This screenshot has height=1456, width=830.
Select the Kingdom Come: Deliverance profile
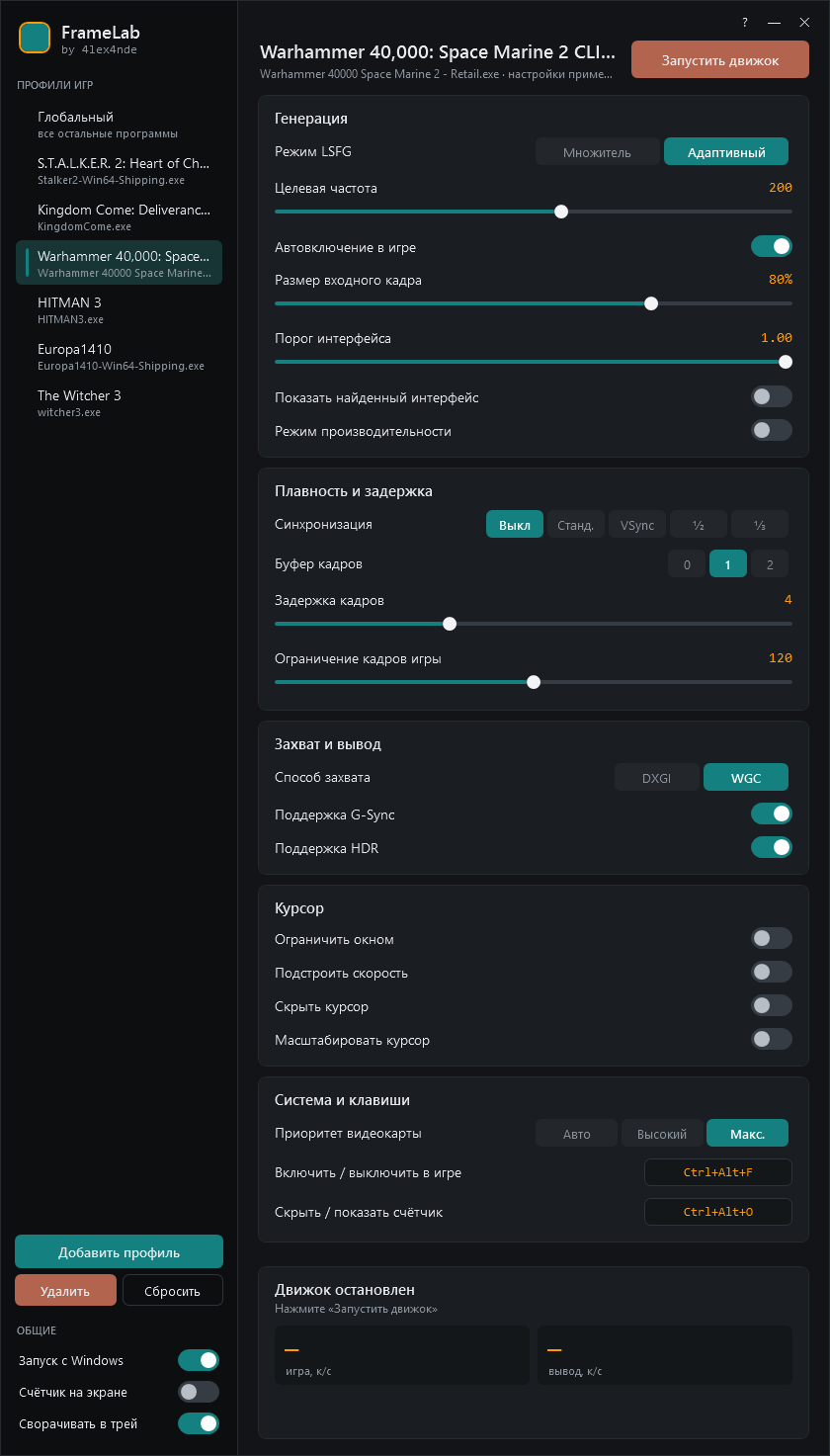(x=119, y=217)
